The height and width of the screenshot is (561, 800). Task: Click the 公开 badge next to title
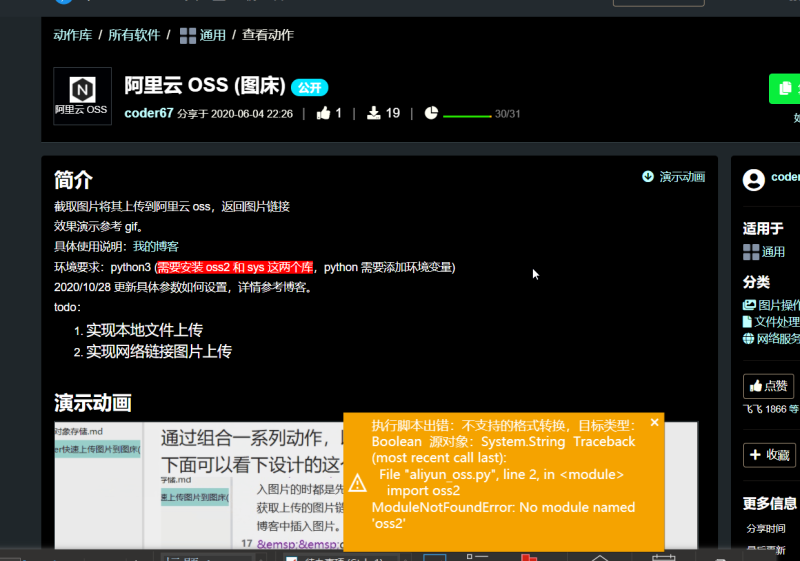click(x=309, y=88)
